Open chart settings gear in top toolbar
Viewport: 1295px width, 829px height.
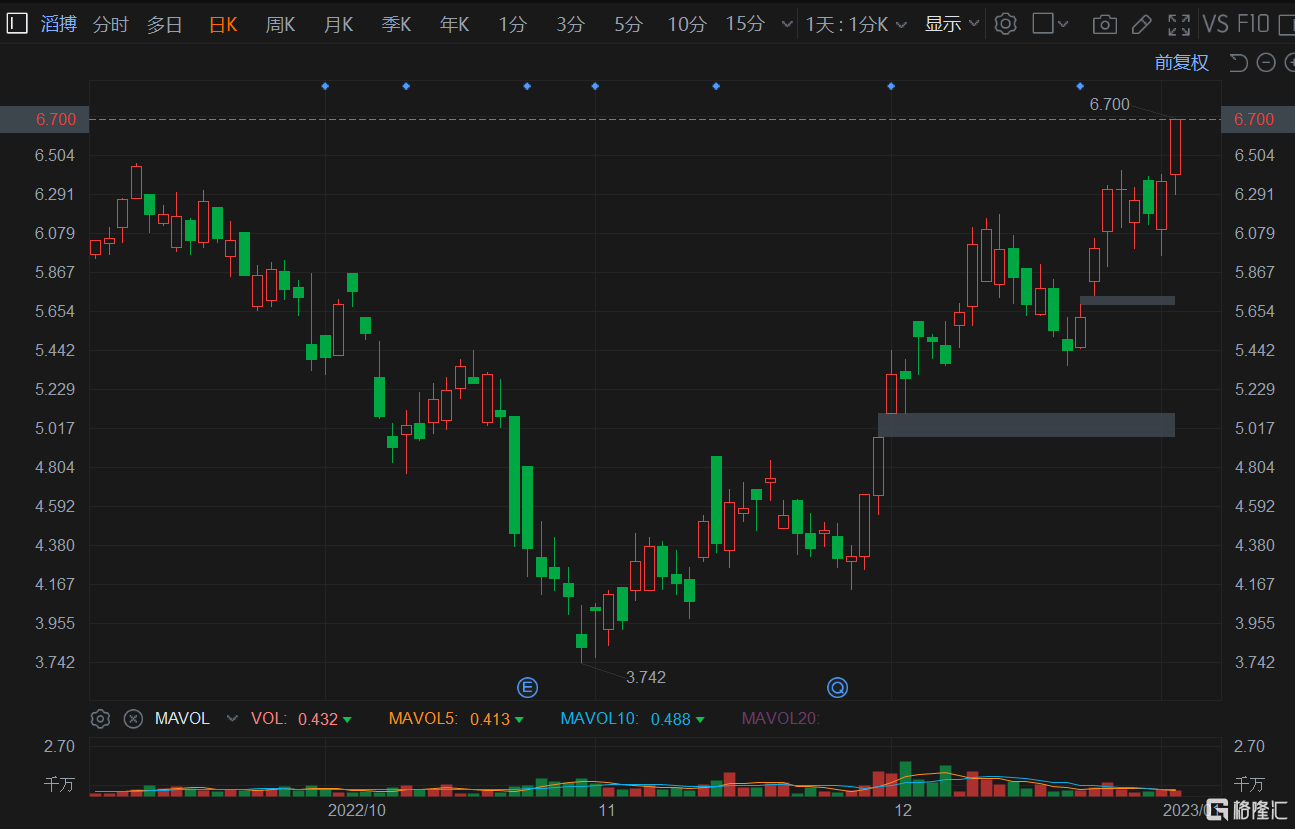[1006, 24]
